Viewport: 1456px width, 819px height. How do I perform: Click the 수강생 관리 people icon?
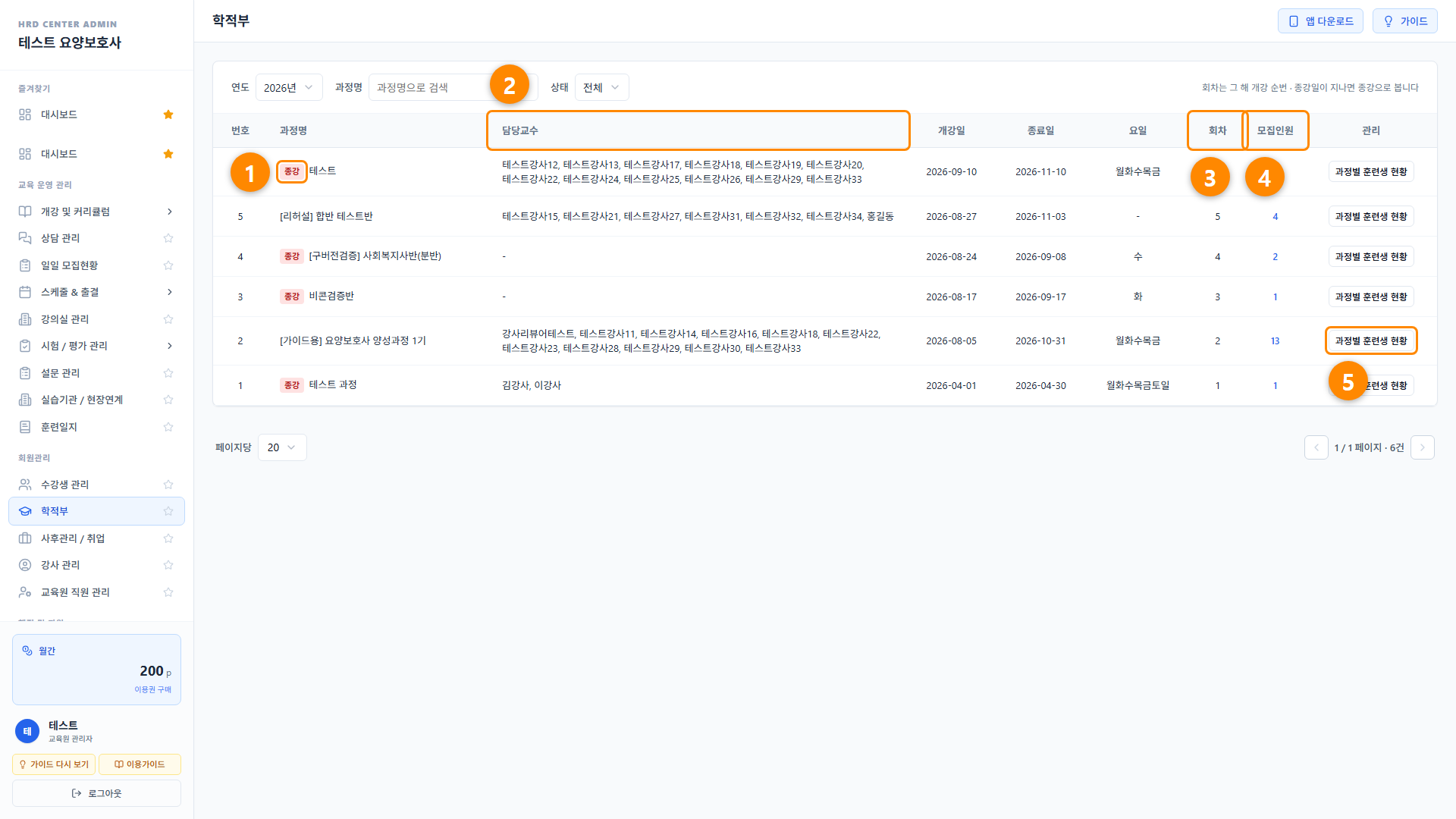tap(25, 485)
